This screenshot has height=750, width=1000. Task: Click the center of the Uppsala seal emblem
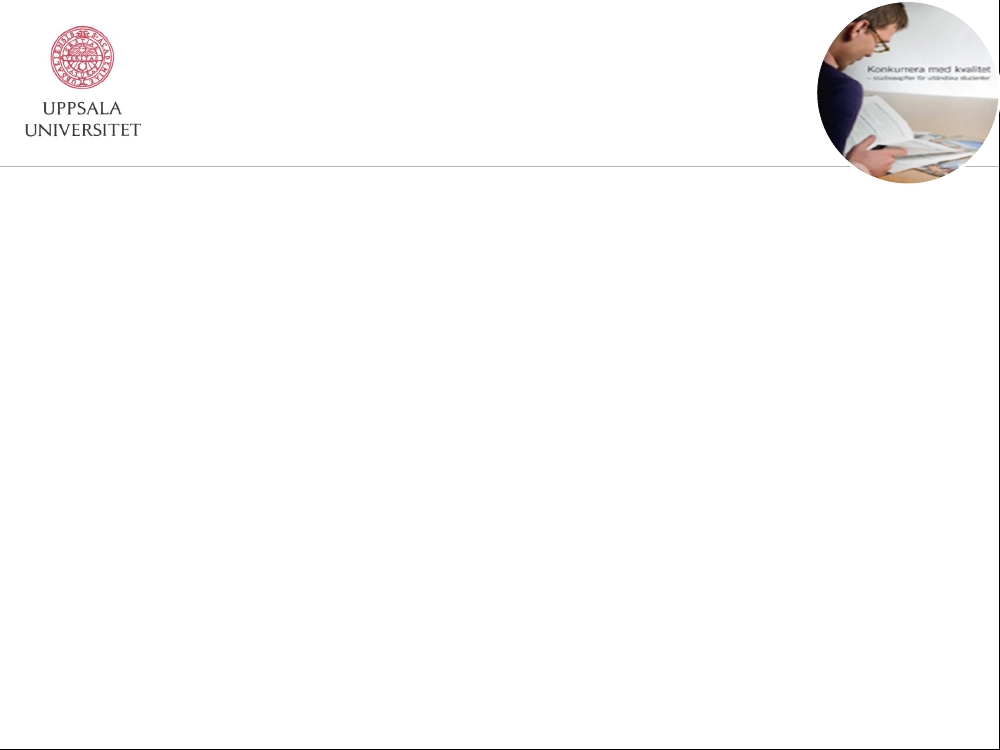(x=82, y=57)
